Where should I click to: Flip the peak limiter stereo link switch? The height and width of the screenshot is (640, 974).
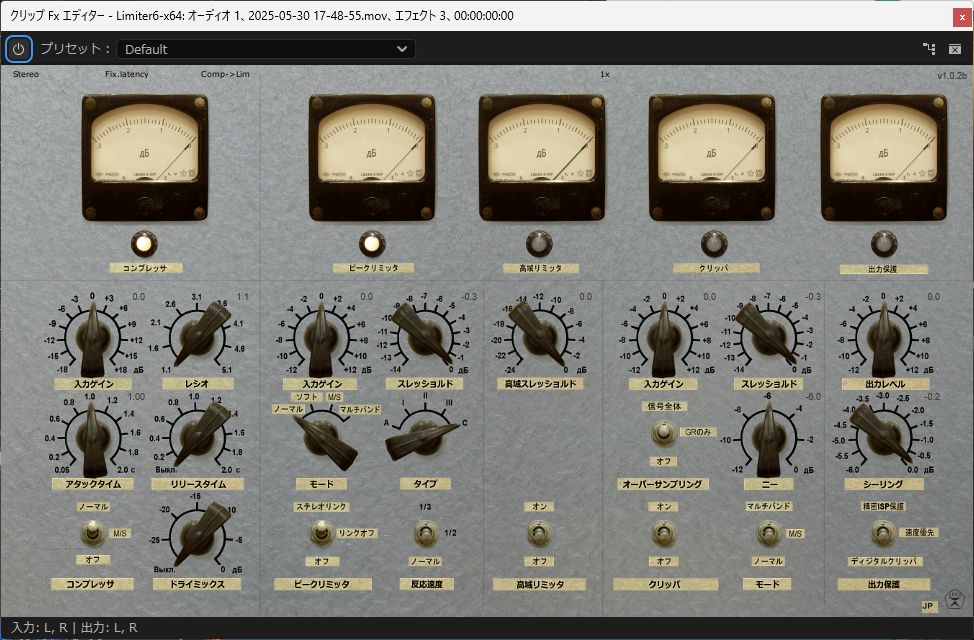click(320, 532)
